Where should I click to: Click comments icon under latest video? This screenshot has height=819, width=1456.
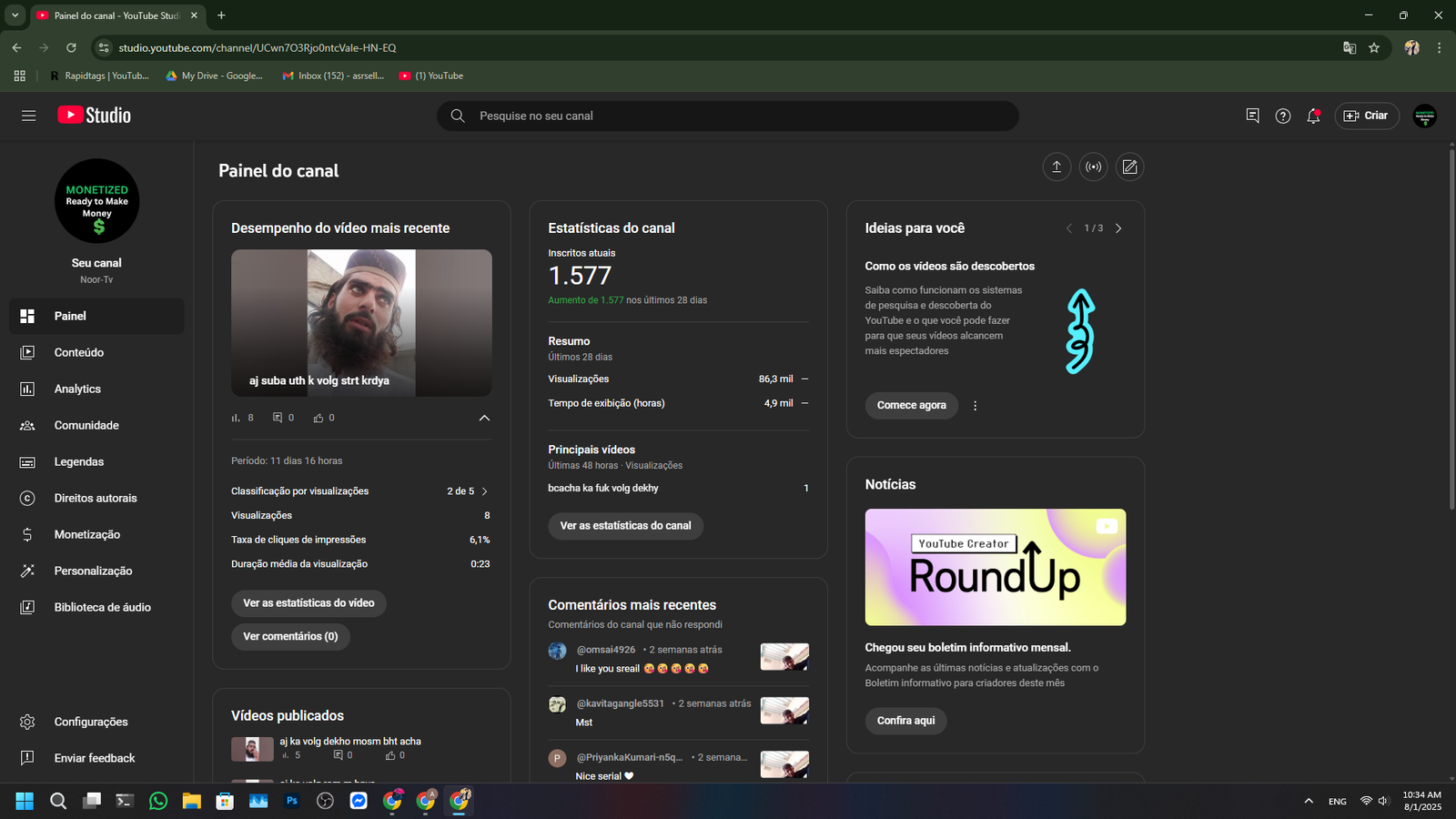point(278,418)
